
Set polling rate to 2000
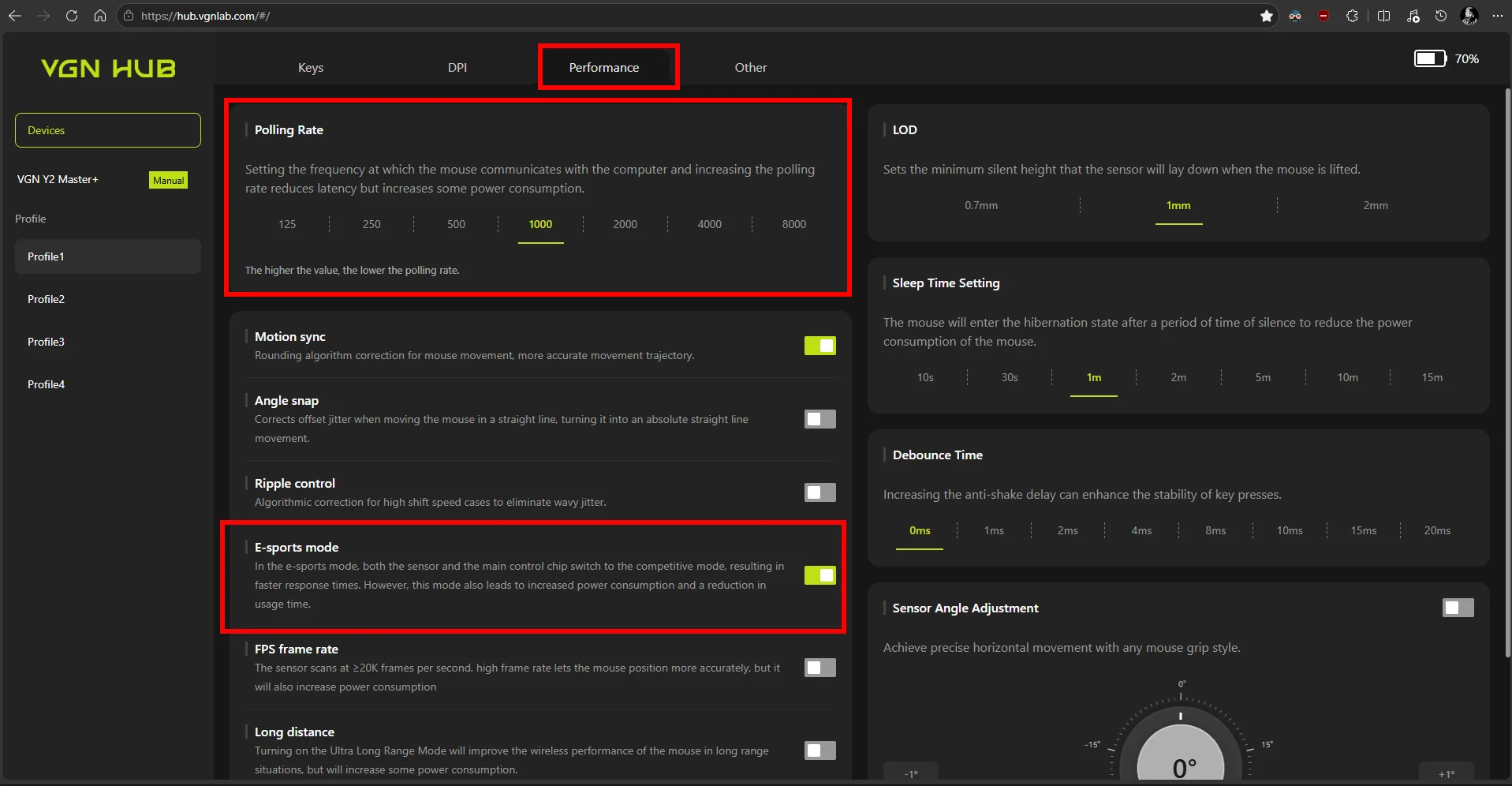point(625,224)
